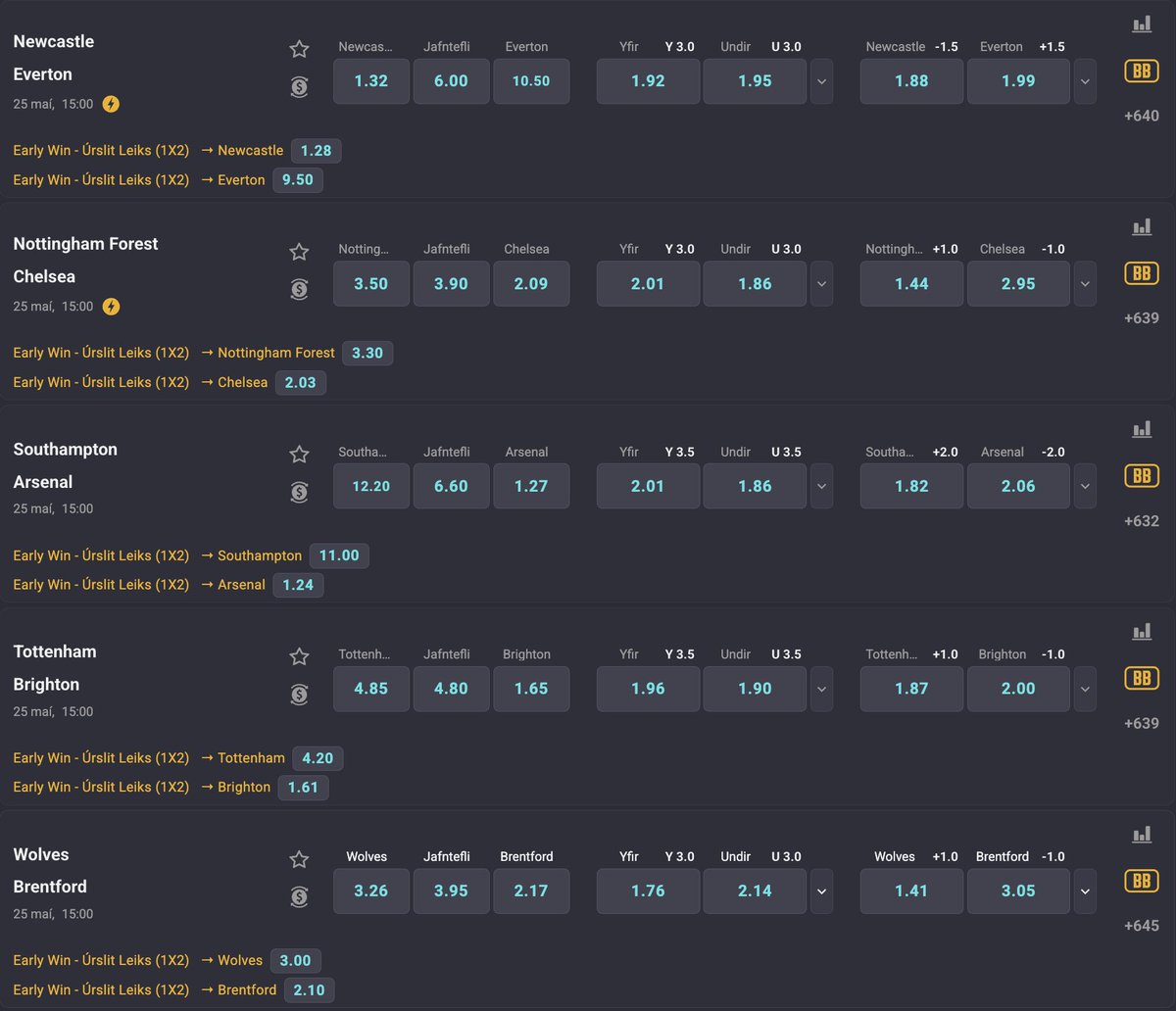This screenshot has height=1011, width=1176.
Task: Open +645 more markets for Wolves vs Brentford
Action: [1142, 926]
